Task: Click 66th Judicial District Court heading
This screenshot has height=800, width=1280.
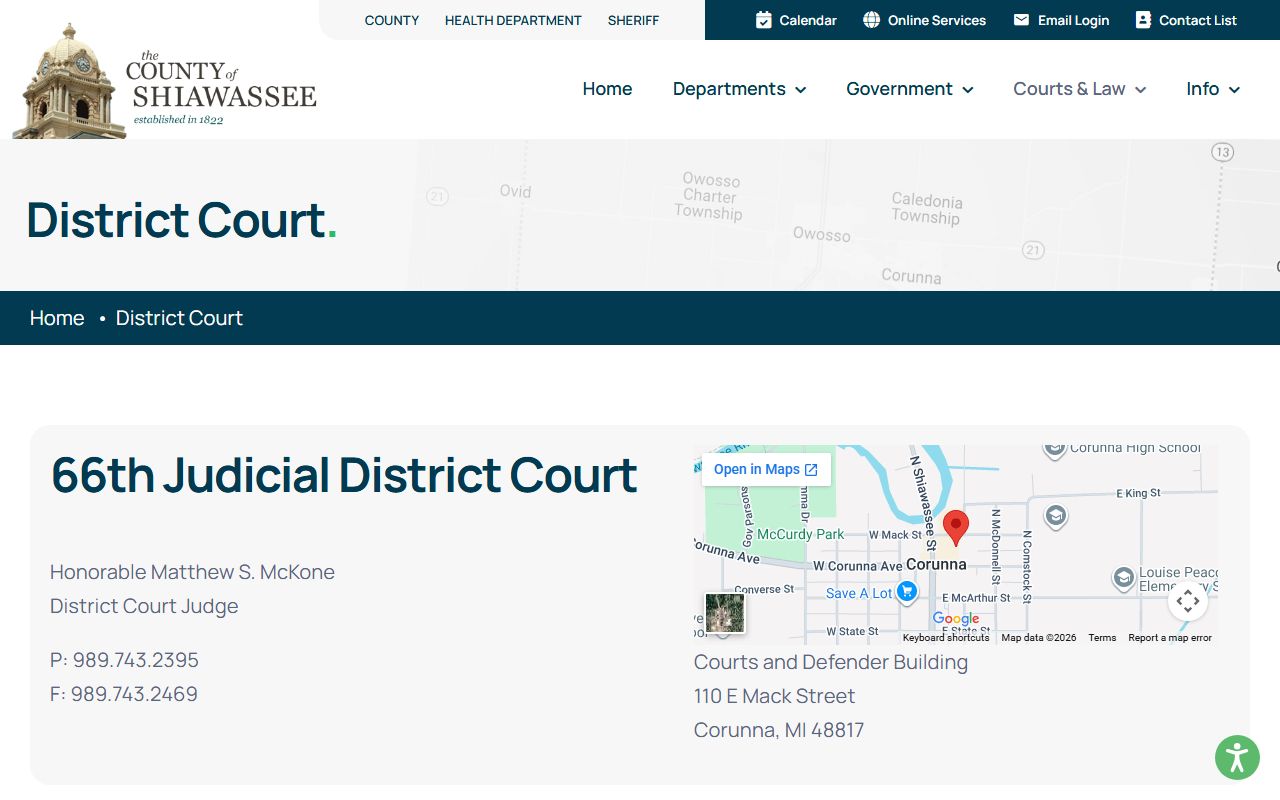Action: (x=344, y=474)
